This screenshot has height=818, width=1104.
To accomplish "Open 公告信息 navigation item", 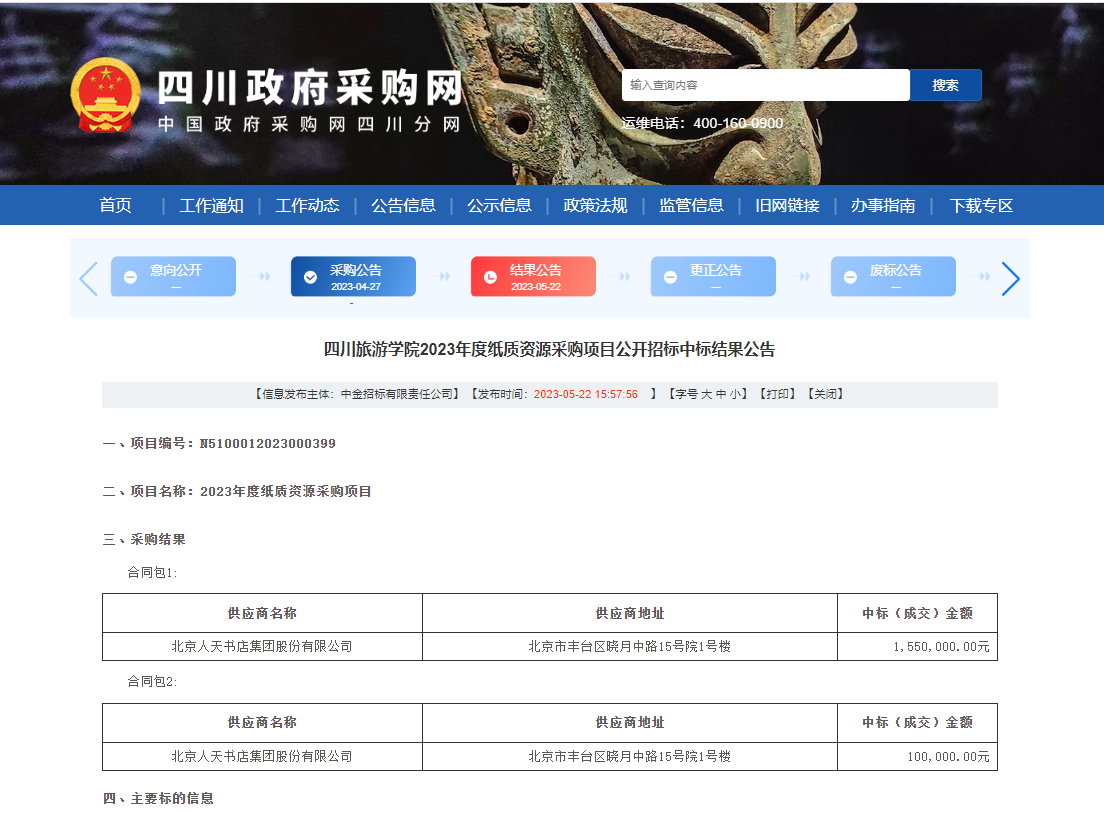I will click(403, 206).
